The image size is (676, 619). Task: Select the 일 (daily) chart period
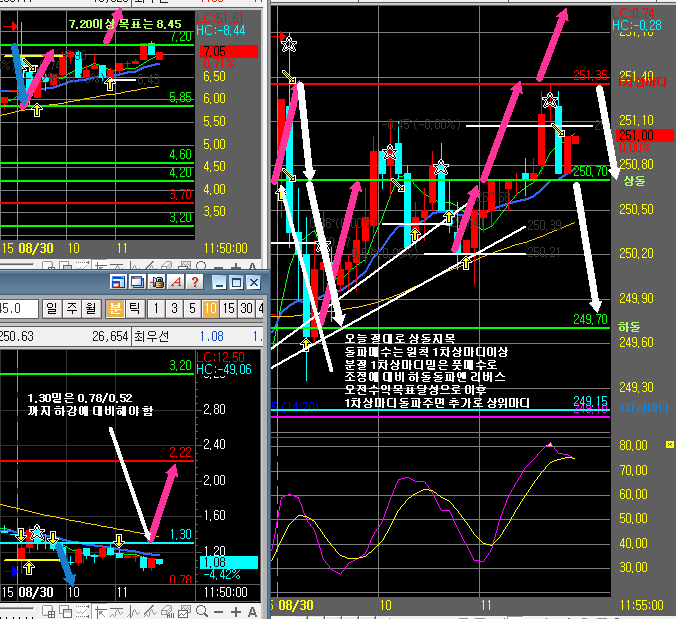point(50,310)
